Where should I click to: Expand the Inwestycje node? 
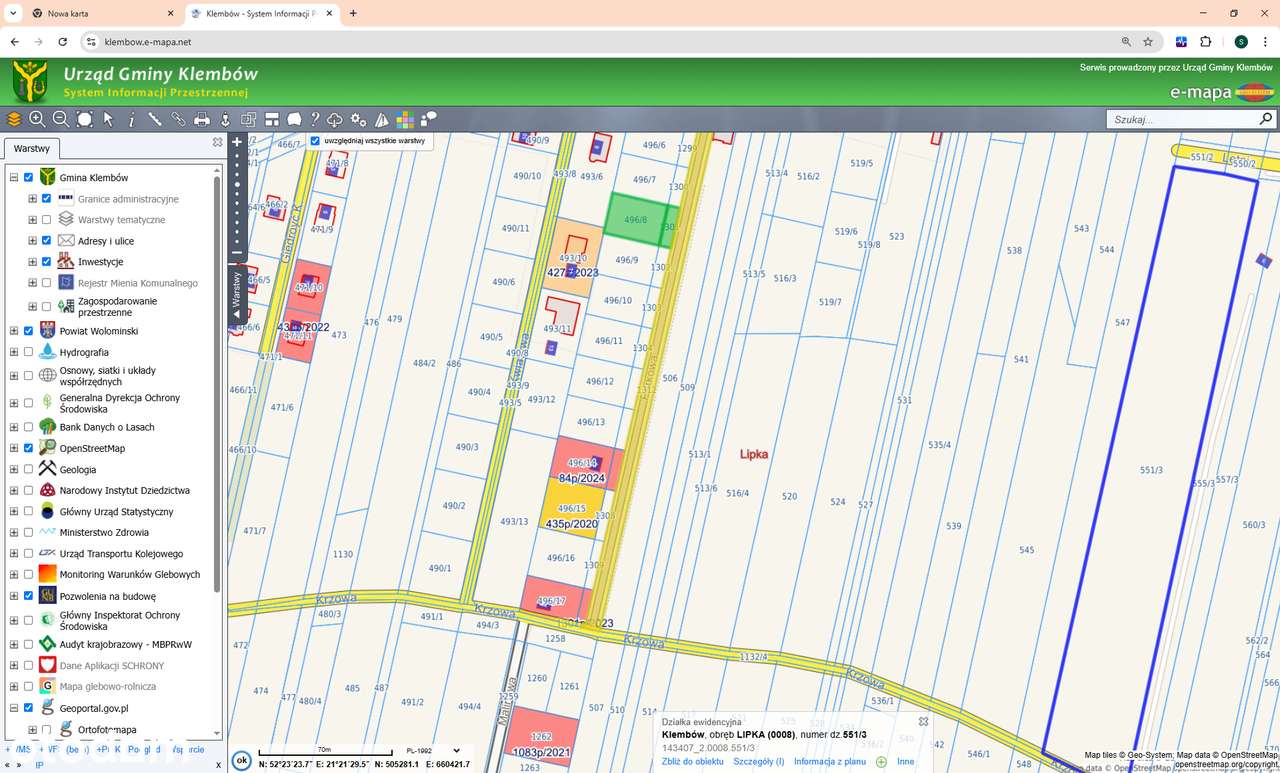click(32, 262)
